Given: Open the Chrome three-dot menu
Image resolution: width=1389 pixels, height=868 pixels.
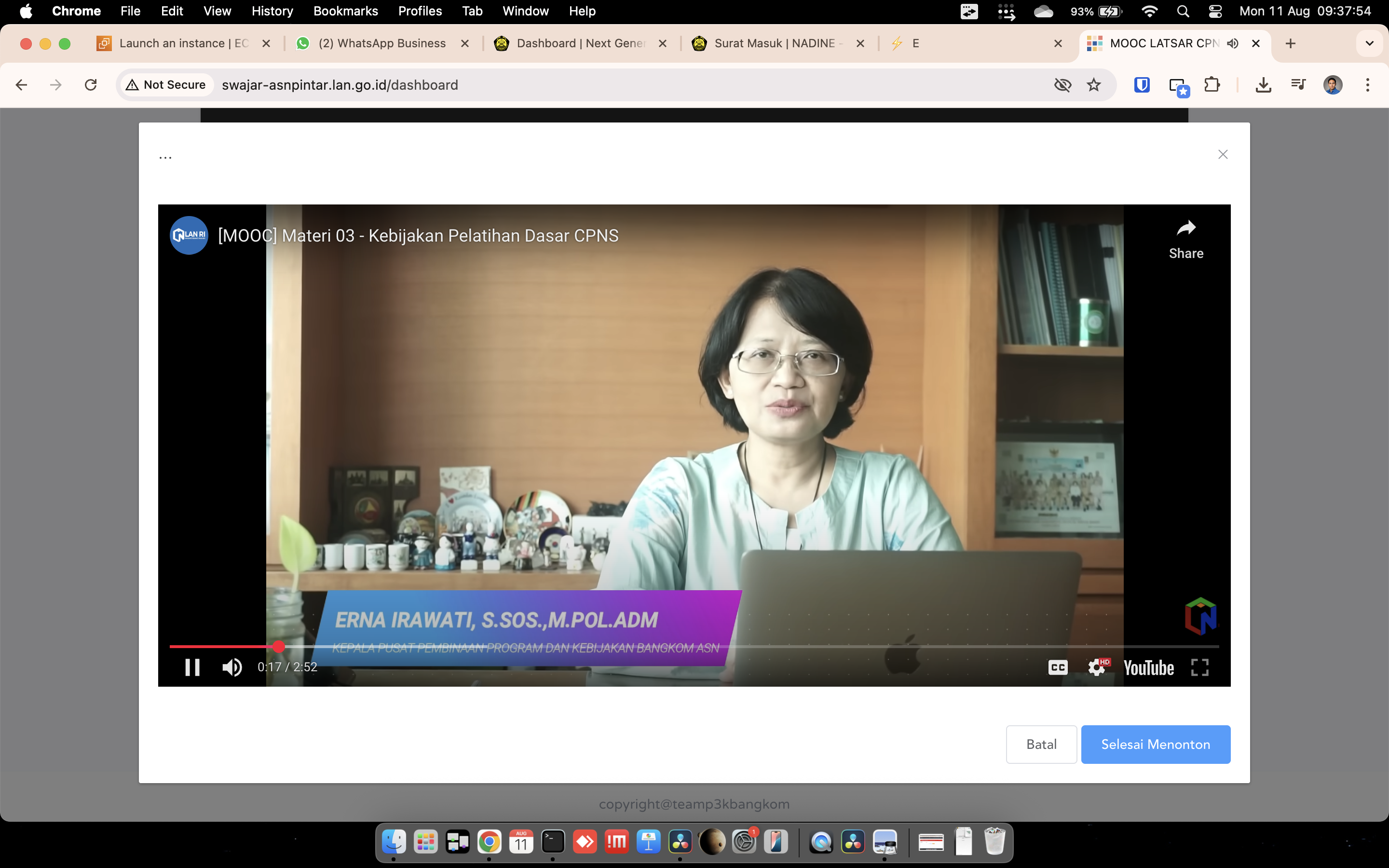Looking at the screenshot, I should 1368,85.
